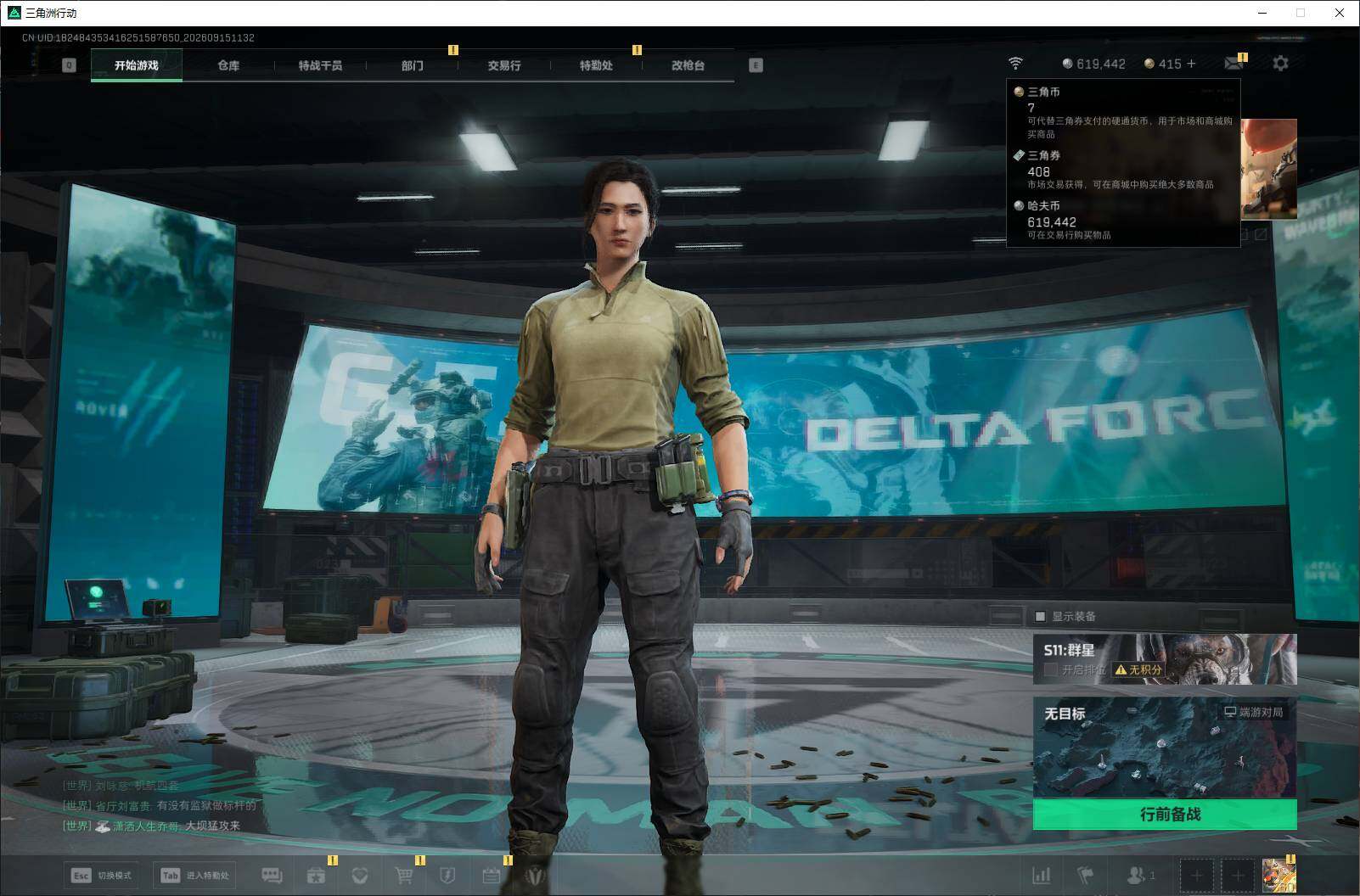
Task: Open the star briefcase icon
Action: [x=317, y=875]
